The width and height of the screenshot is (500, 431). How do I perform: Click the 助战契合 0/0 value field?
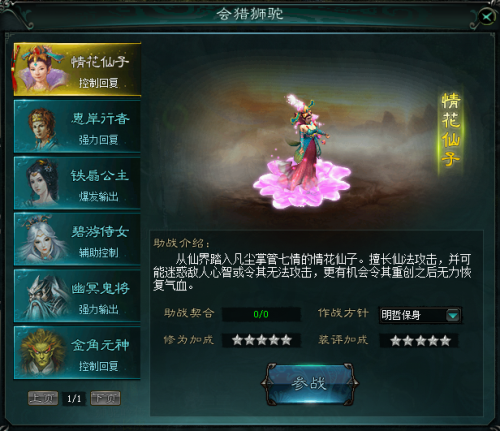coord(261,314)
